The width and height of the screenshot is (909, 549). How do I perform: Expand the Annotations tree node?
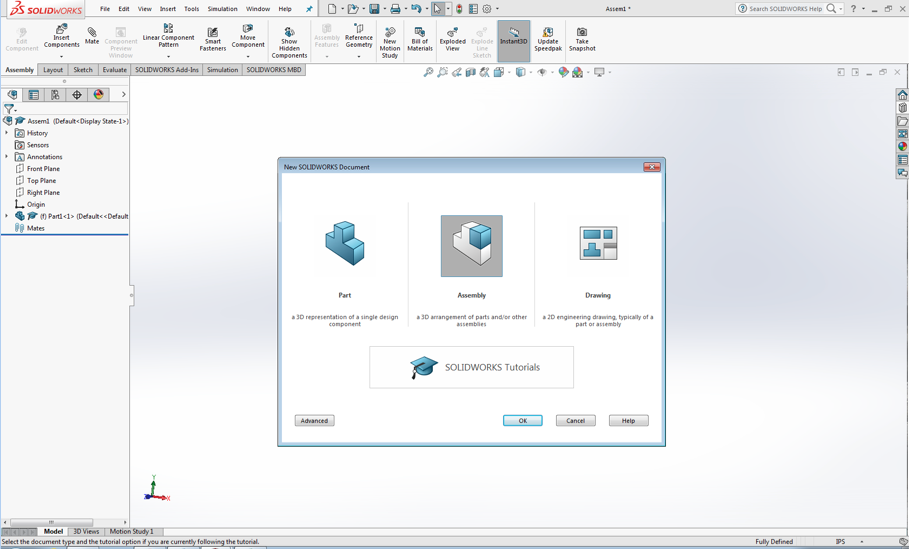click(7, 157)
